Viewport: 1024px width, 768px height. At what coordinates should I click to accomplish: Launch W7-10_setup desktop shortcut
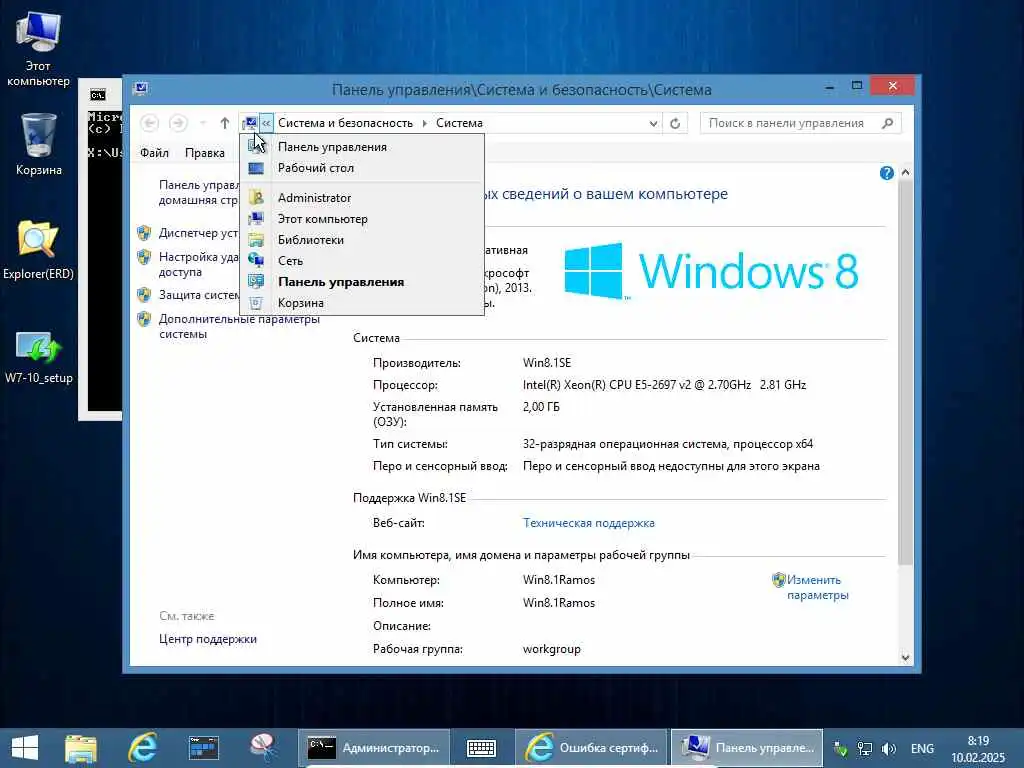pos(39,357)
